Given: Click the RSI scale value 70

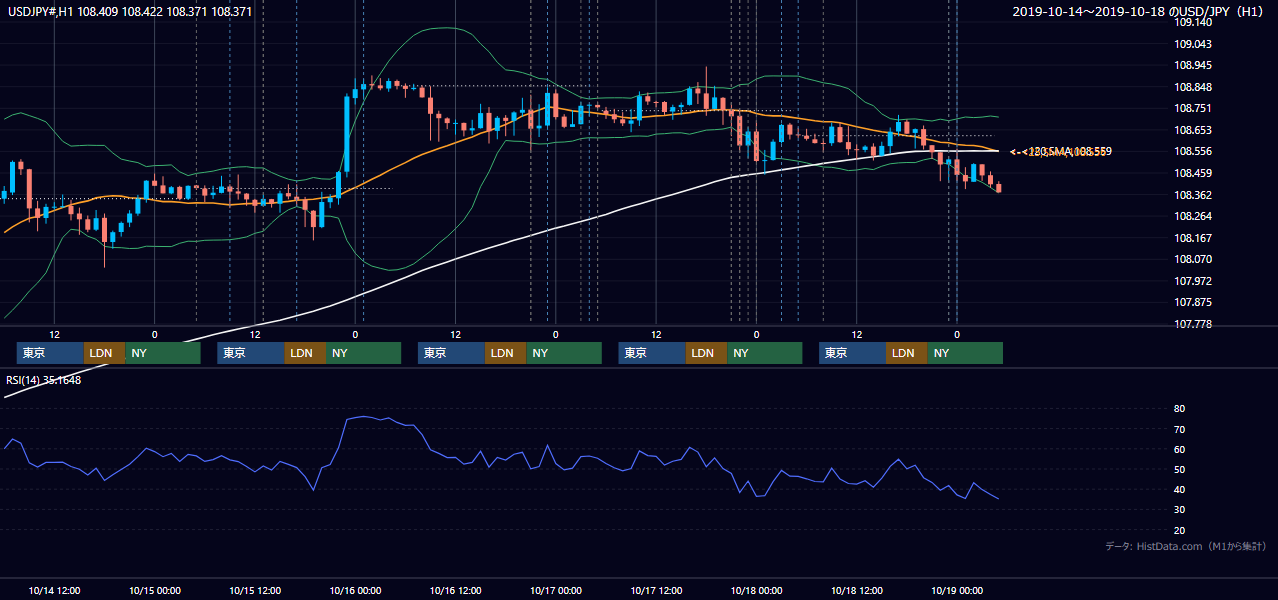Looking at the screenshot, I should tap(1179, 429).
